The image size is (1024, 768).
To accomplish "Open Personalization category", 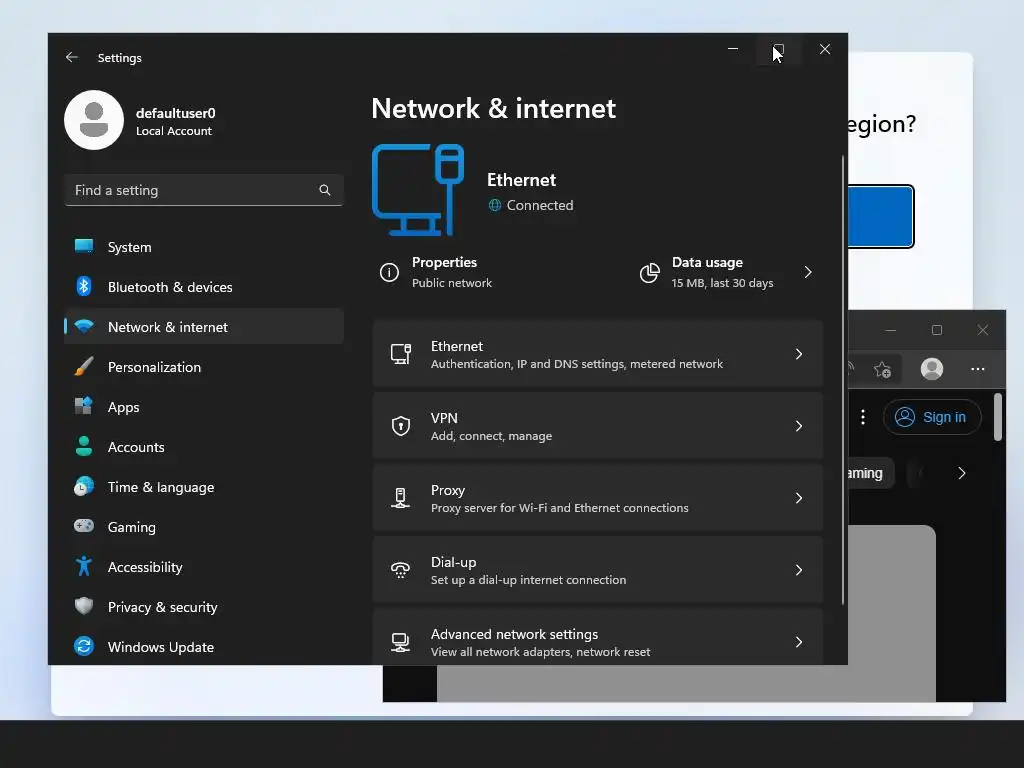I will 204,367.
